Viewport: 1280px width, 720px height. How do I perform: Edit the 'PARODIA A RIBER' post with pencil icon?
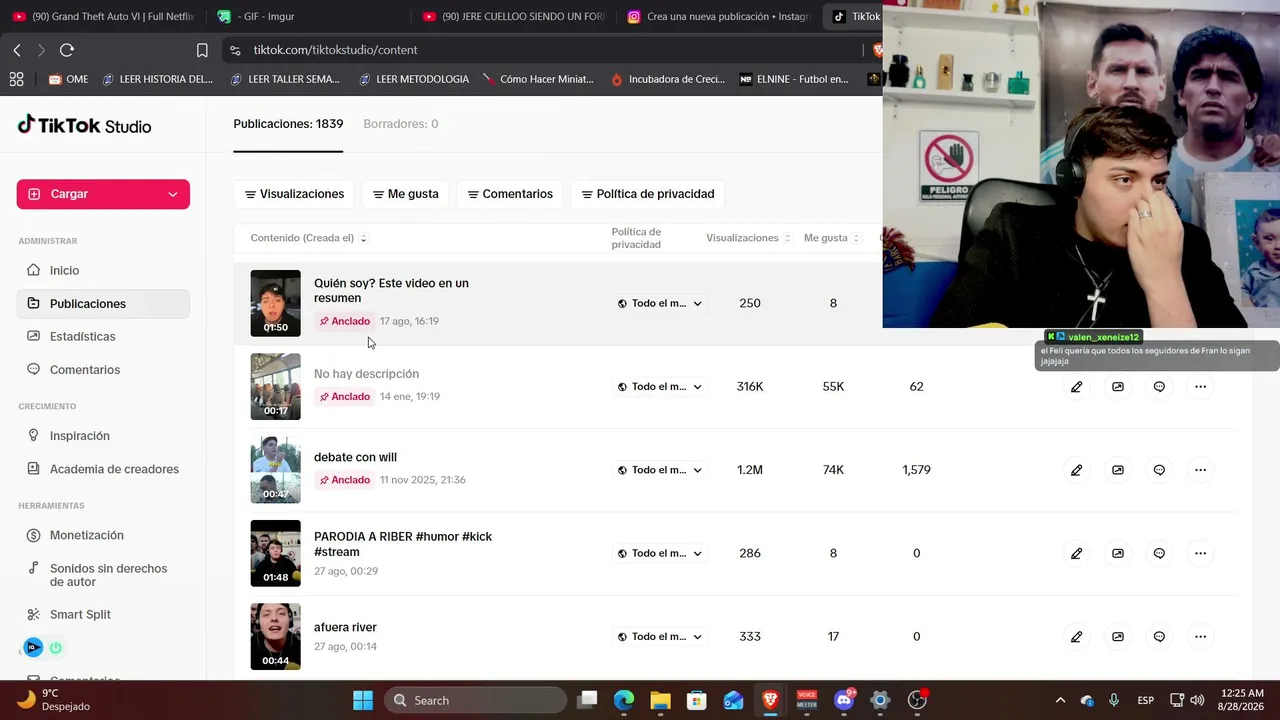[1076, 553]
